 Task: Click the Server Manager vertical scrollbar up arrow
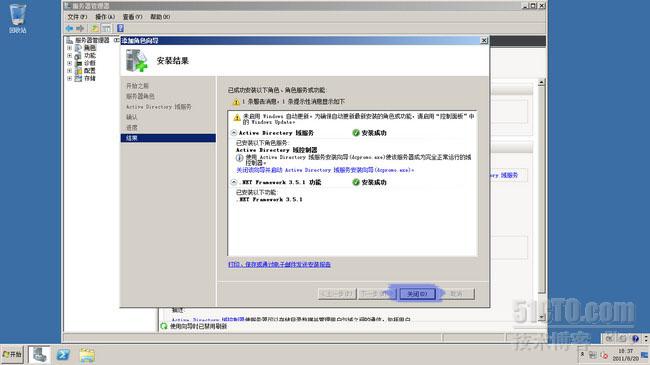pyautogui.click(x=541, y=83)
